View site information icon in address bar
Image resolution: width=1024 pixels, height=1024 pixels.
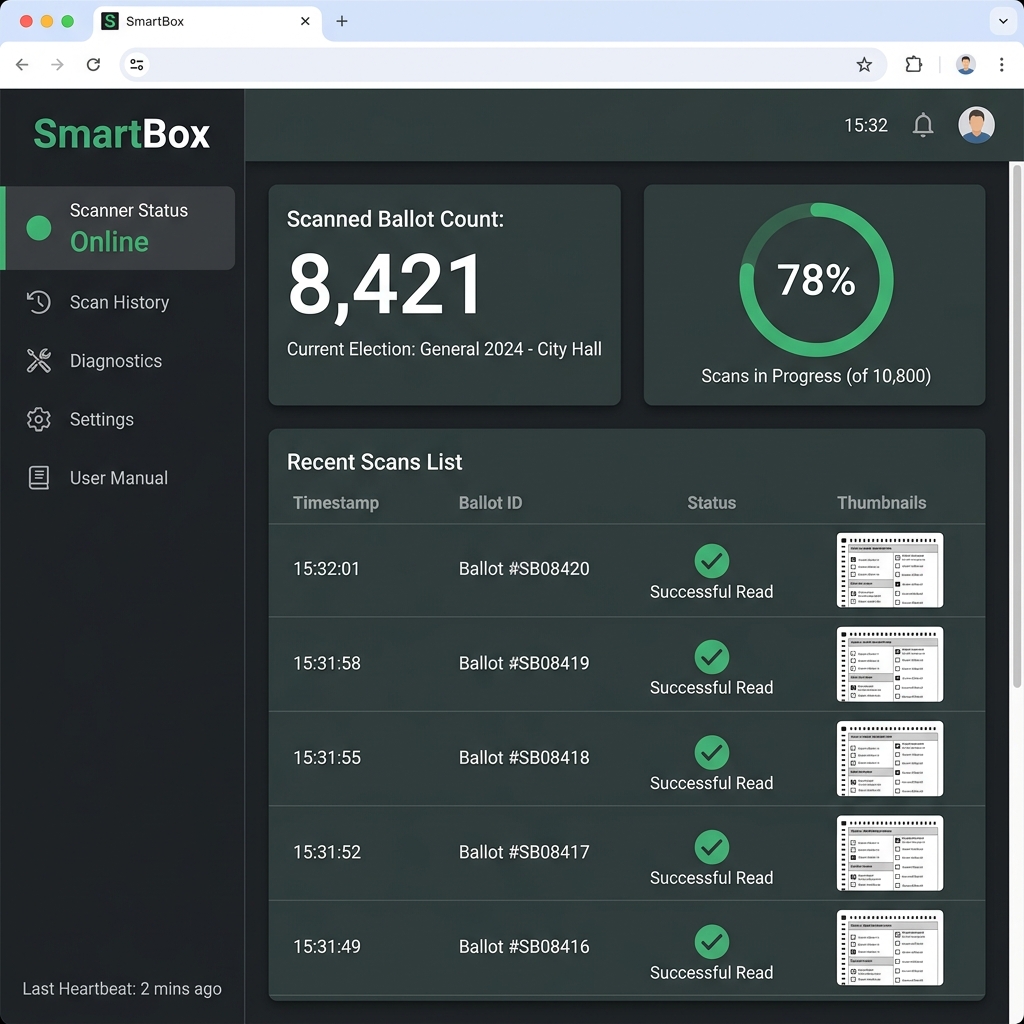(x=137, y=65)
